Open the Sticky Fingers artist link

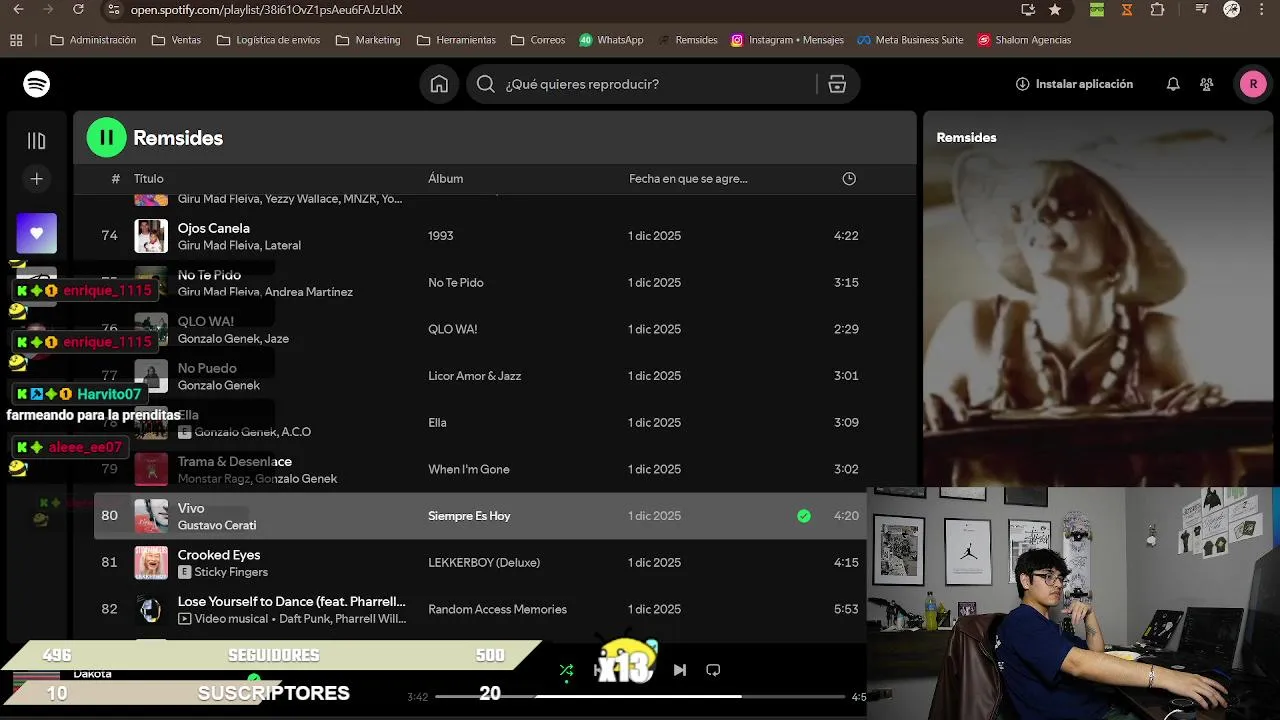point(231,572)
